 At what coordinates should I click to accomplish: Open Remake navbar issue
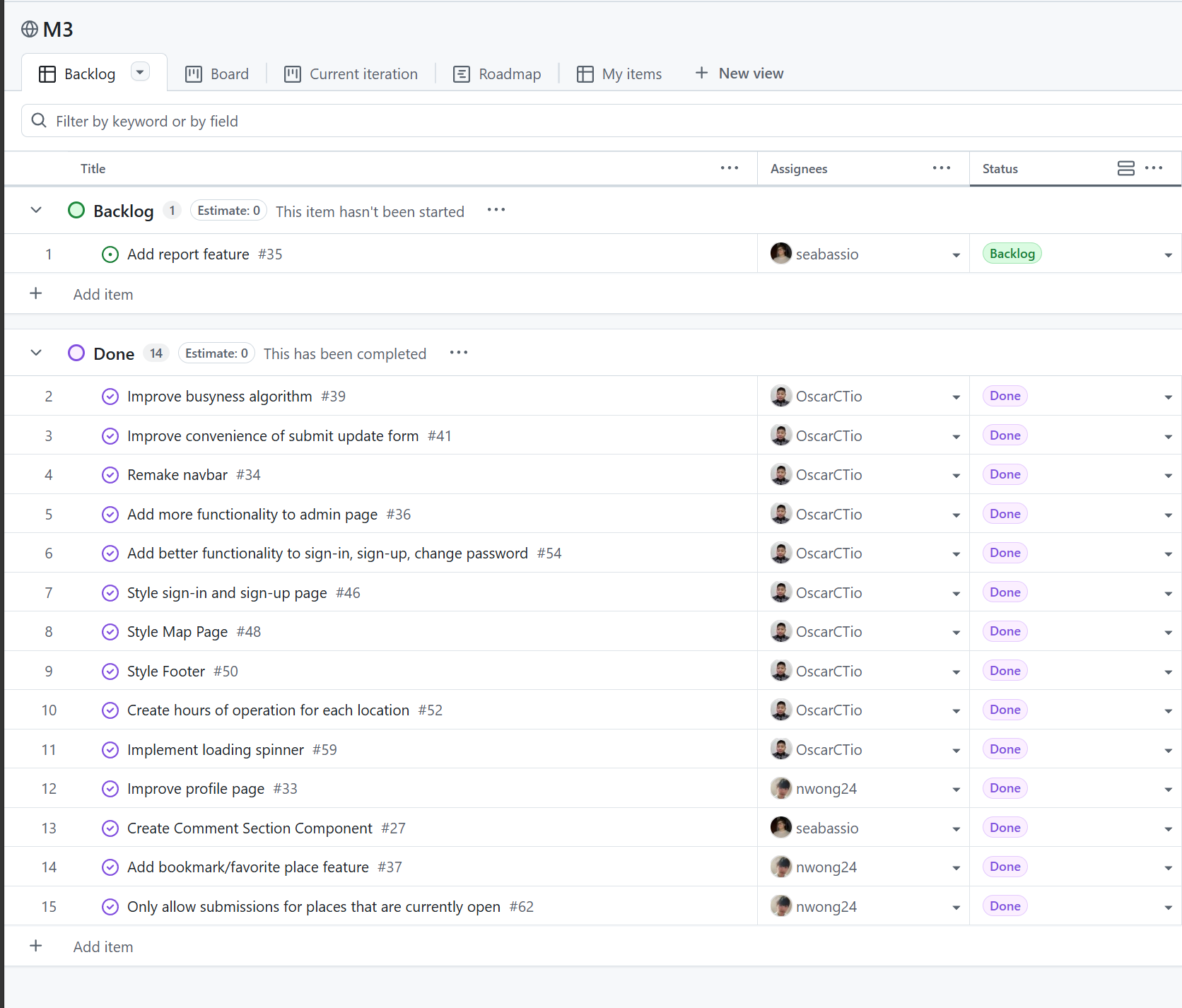tap(177, 475)
